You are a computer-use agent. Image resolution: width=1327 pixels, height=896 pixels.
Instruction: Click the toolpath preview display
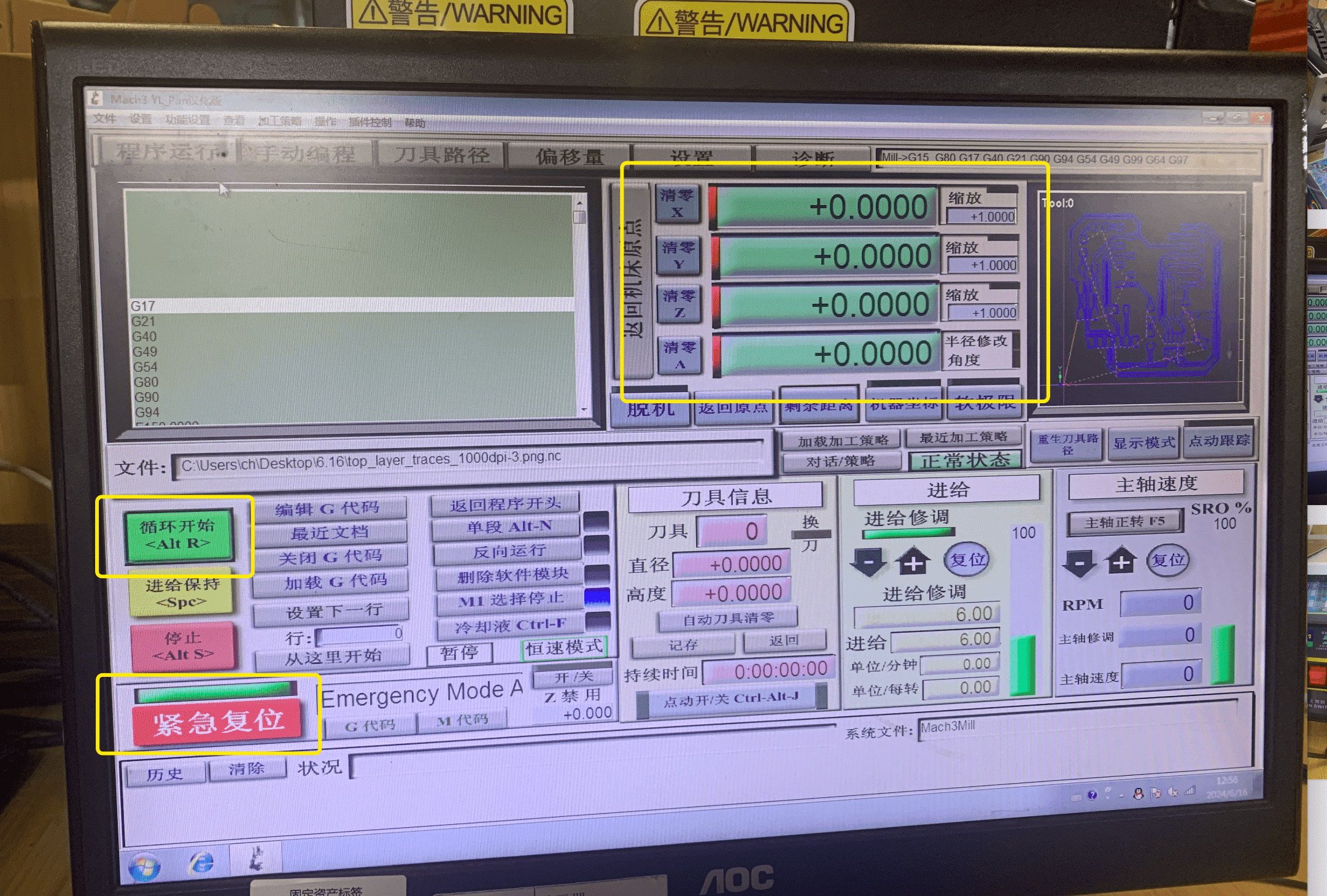1143,299
